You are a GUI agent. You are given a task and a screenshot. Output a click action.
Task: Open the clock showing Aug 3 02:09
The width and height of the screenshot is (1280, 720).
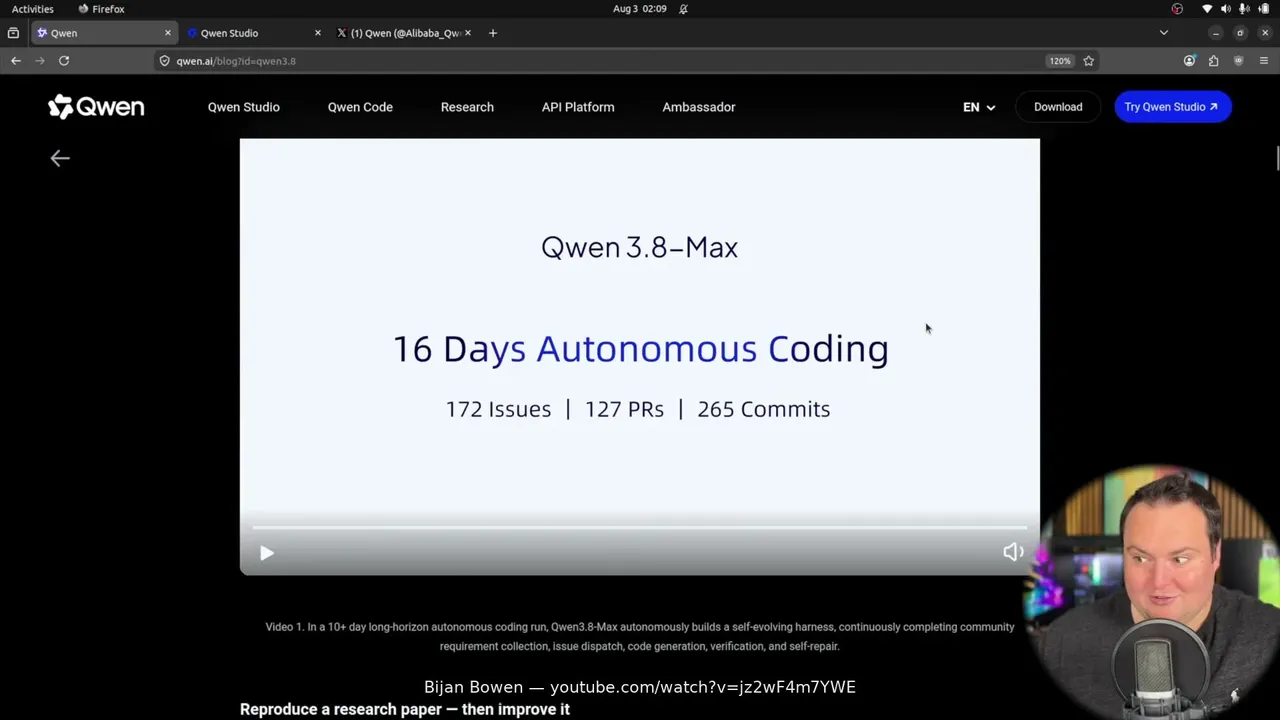coord(640,9)
